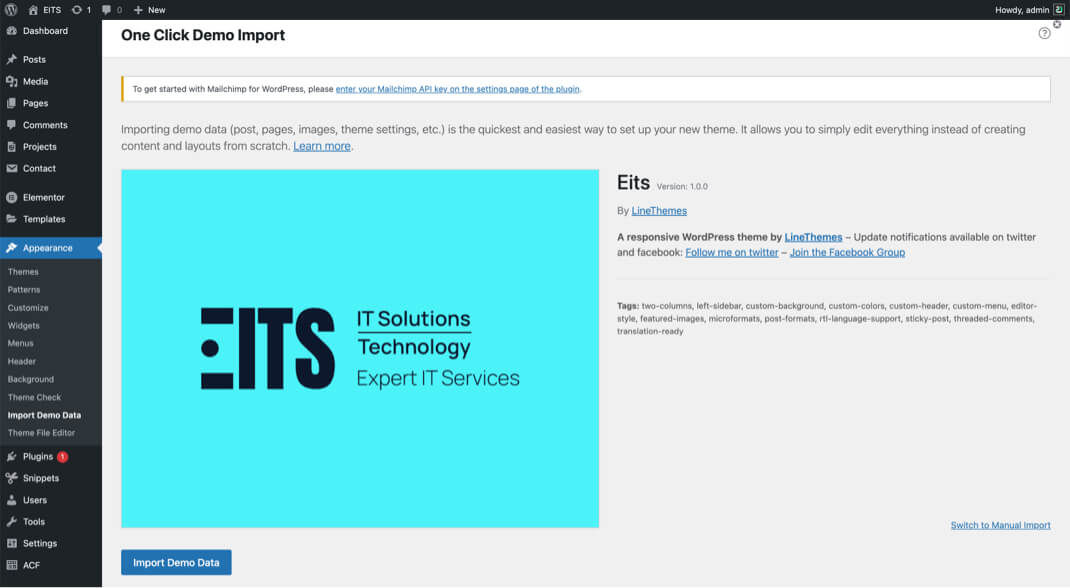
Task: Click the WordPress logo in the admin bar
Action: point(11,10)
